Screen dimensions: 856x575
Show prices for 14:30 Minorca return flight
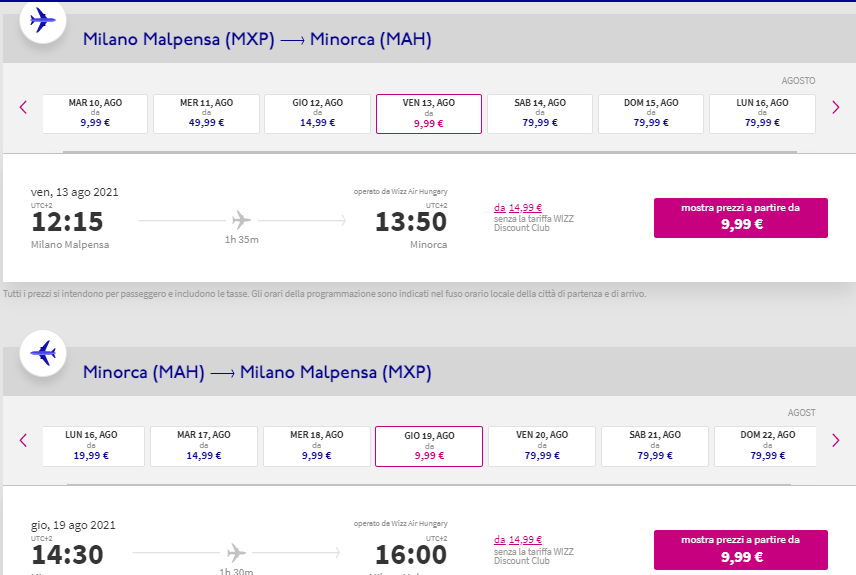click(740, 549)
